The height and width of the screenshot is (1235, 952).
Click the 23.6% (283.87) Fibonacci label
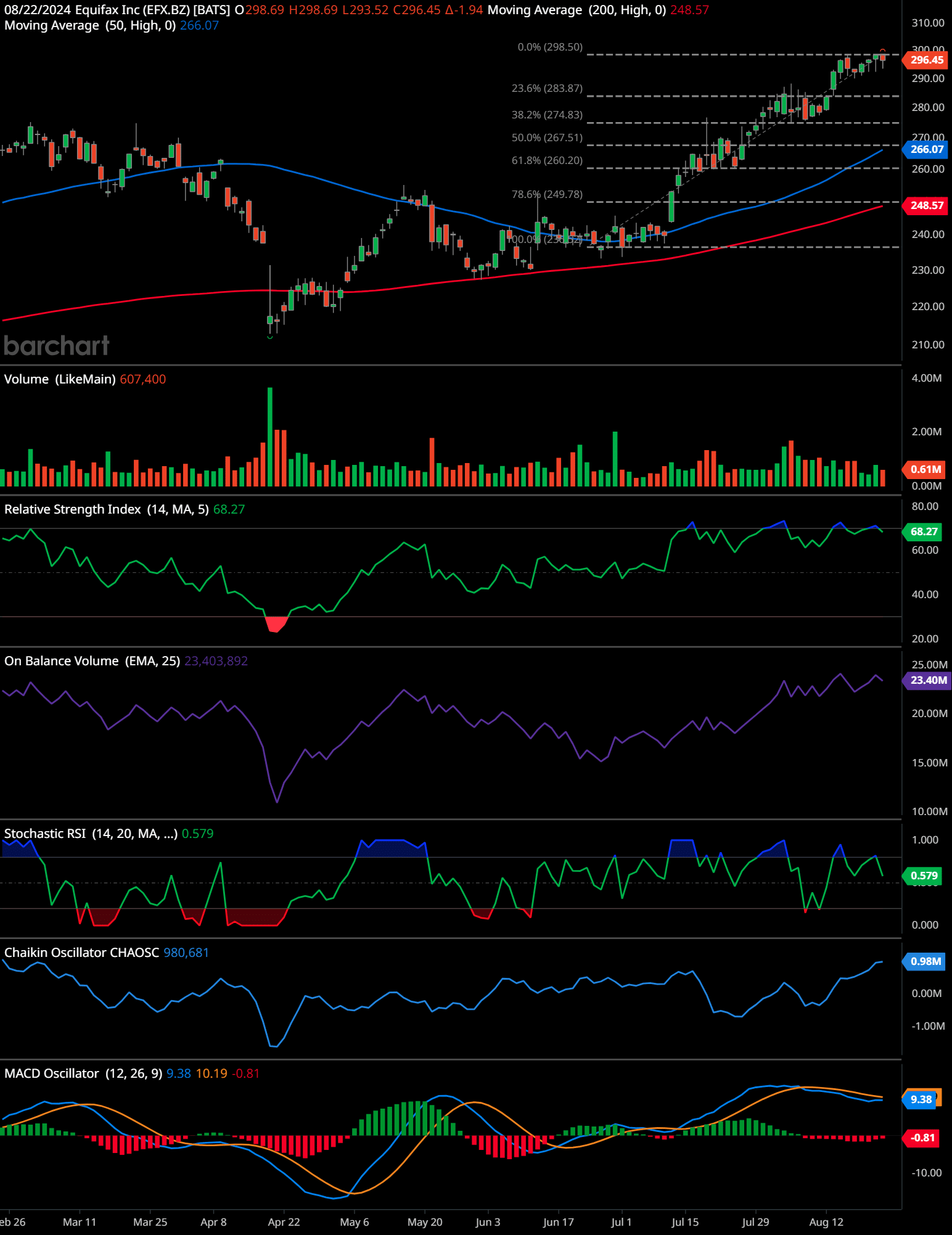coord(547,88)
